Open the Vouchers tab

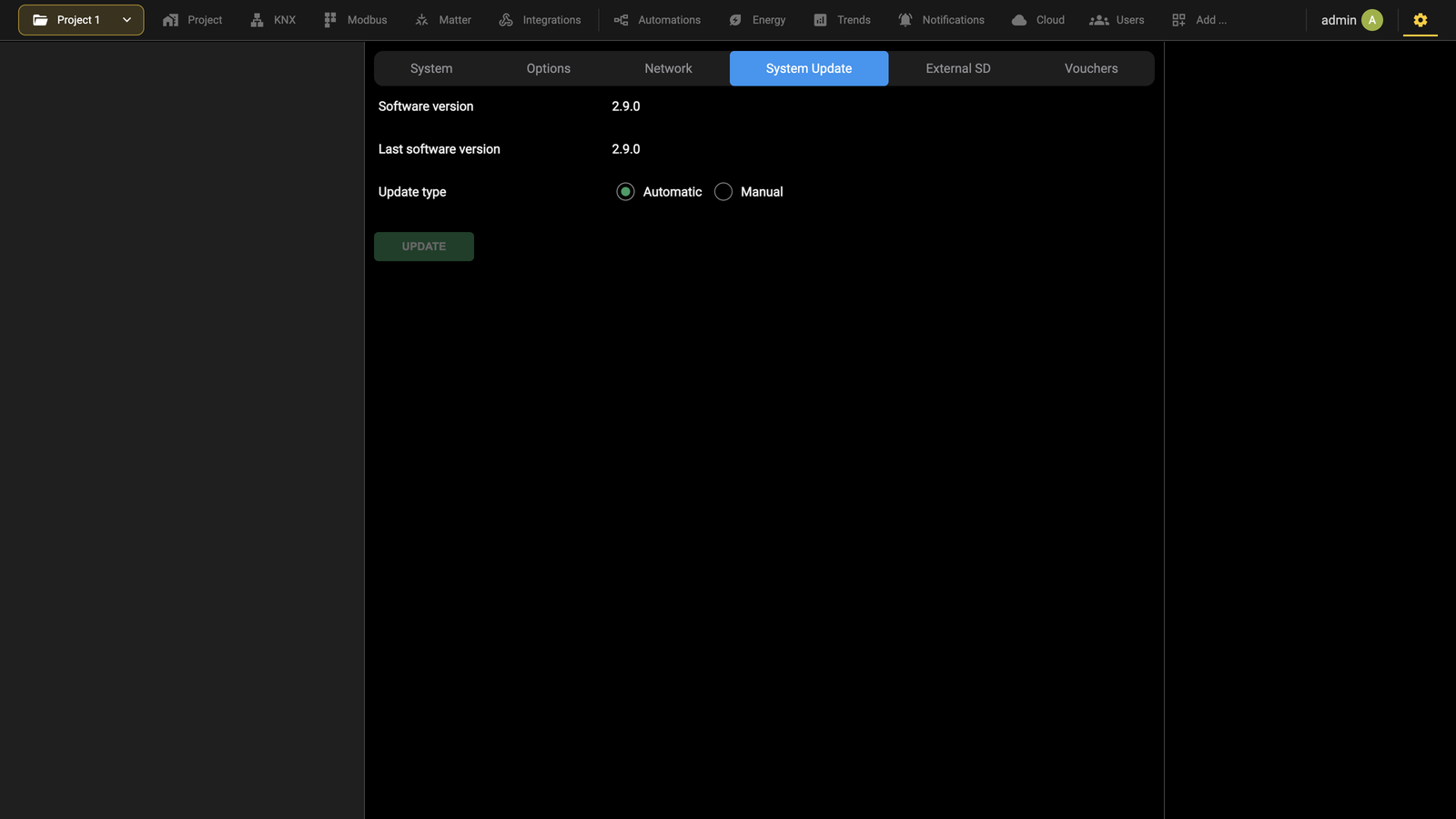click(1091, 68)
